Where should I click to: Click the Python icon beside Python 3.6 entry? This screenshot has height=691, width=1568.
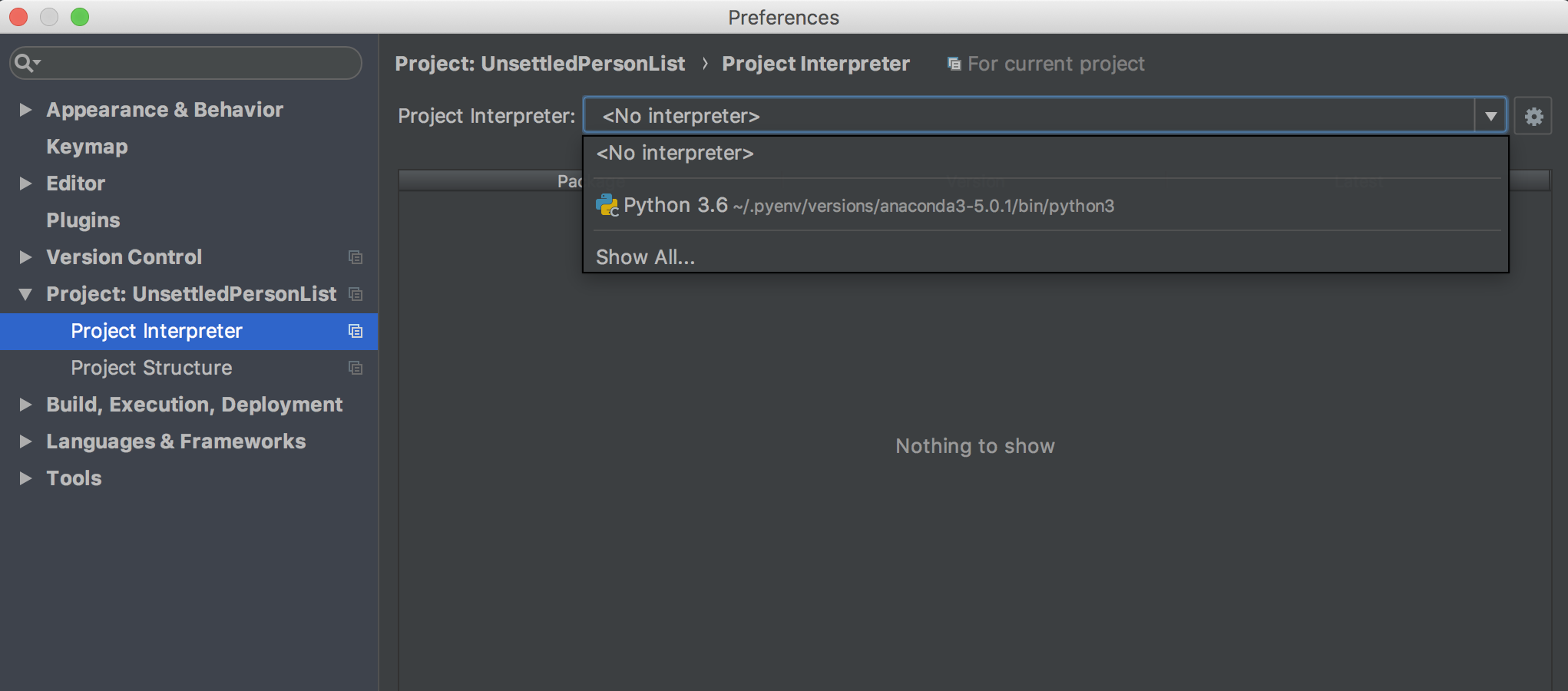[607, 205]
